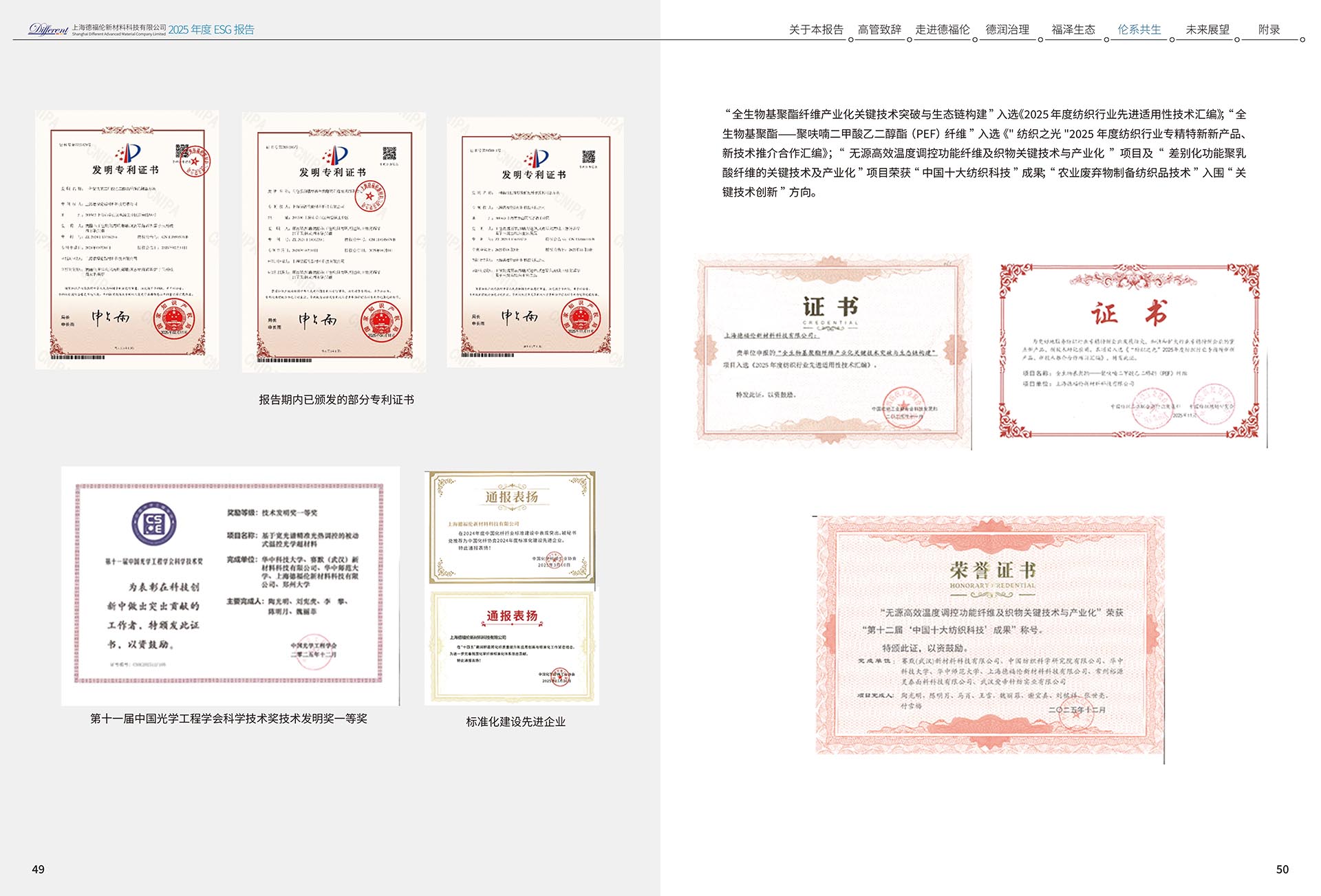Select the 德润治理 navigation item
The image size is (1321, 896).
click(x=1007, y=30)
